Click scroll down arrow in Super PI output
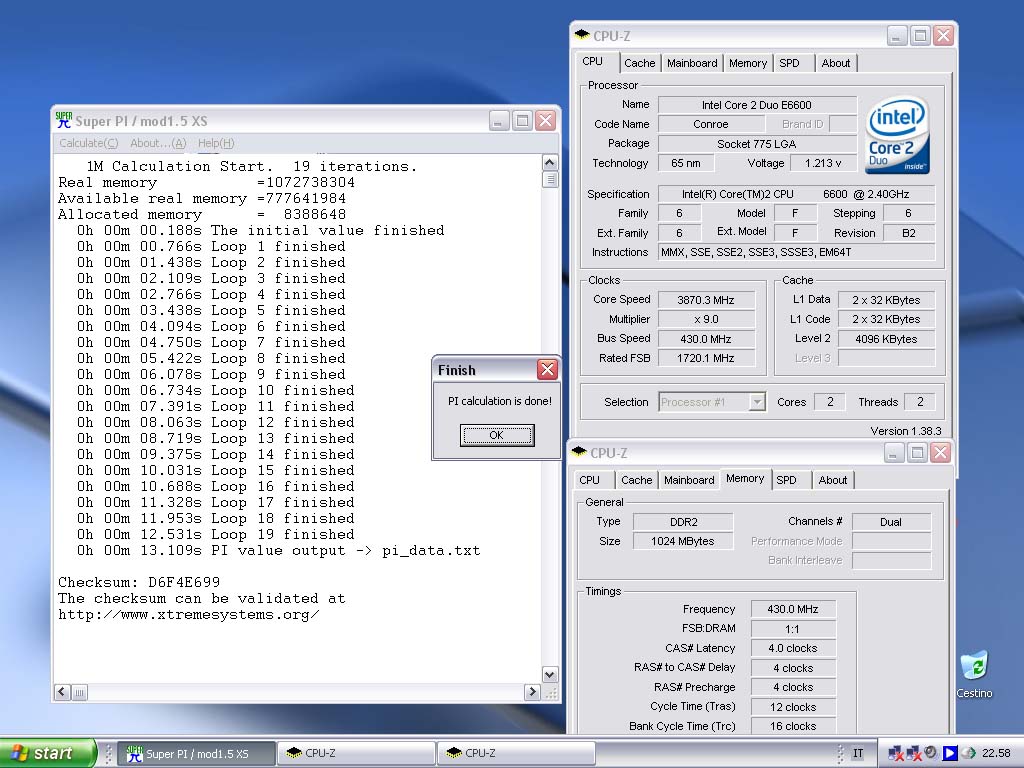Image resolution: width=1024 pixels, height=768 pixels. (550, 675)
